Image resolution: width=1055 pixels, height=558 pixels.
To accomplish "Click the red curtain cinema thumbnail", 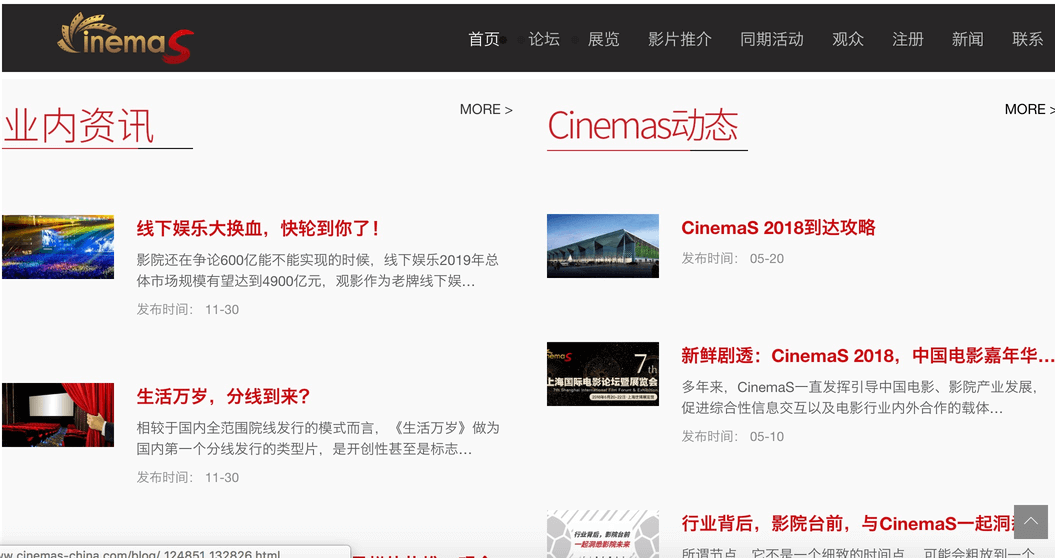I will click(58, 414).
